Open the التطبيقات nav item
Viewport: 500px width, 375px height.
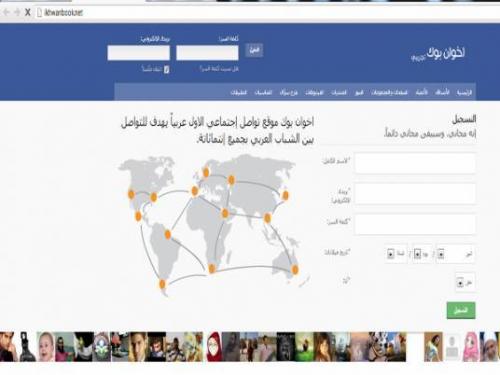pos(239,92)
